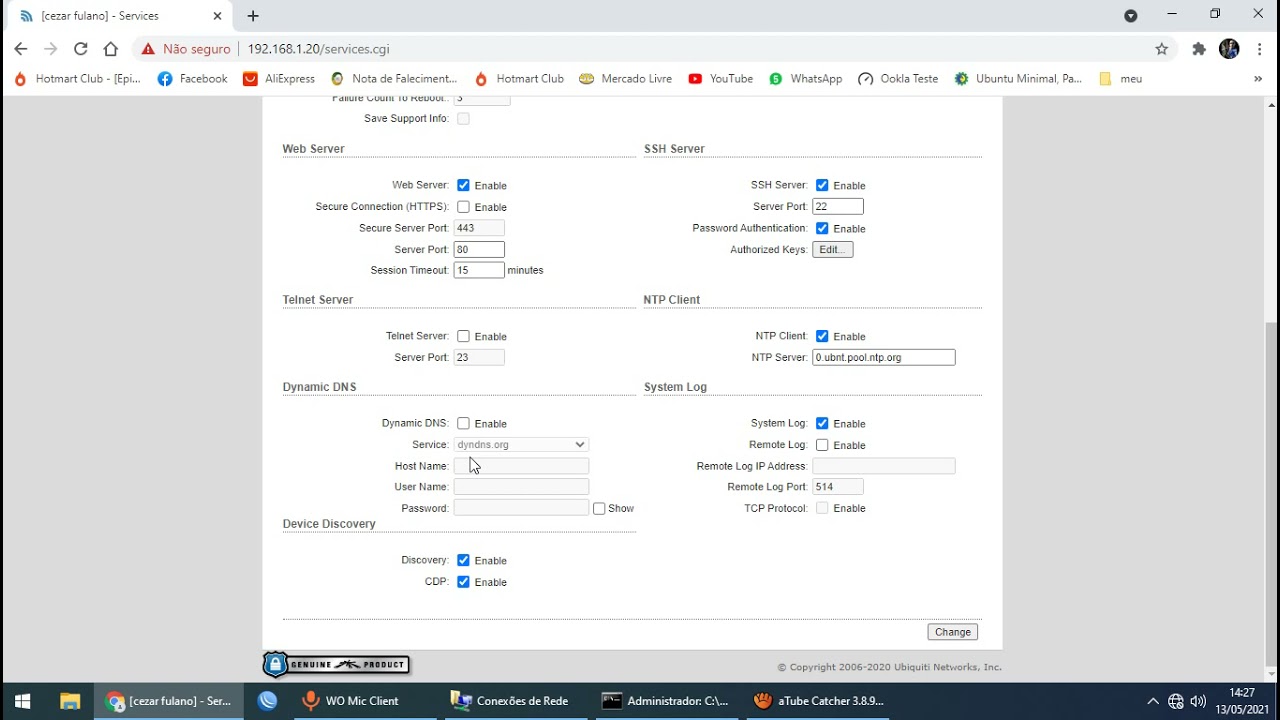
Task: Click the SSH Server Port field
Action: tap(838, 206)
